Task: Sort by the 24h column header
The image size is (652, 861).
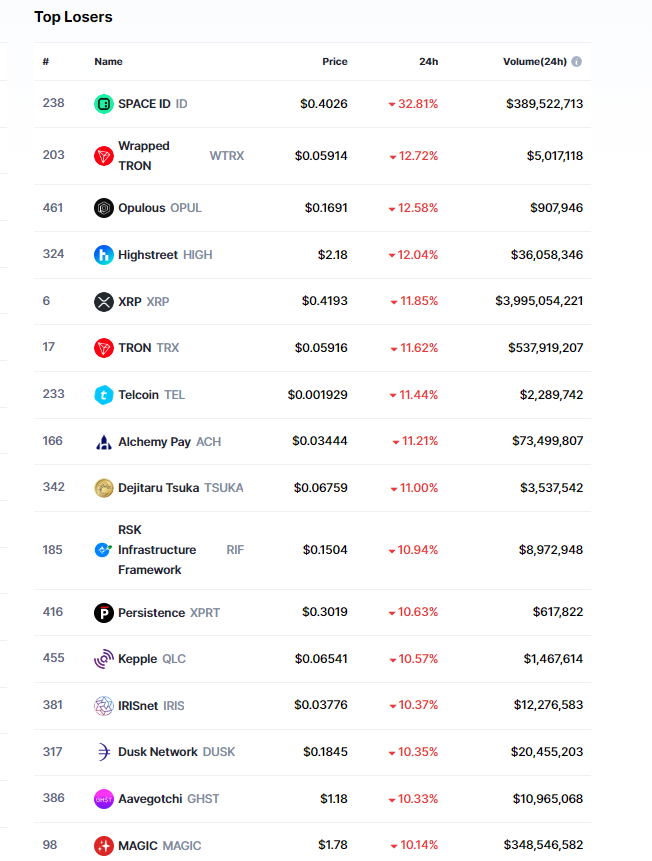Action: tap(428, 62)
